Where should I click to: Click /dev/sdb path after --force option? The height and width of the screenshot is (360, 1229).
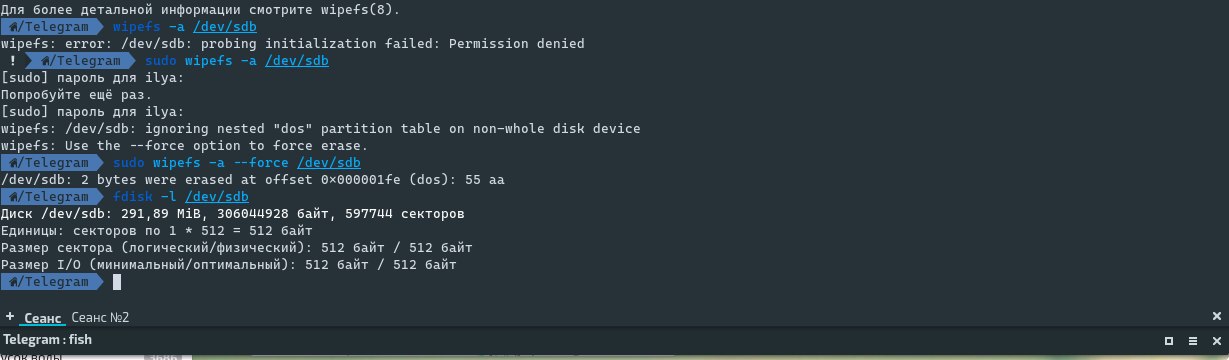tap(330, 163)
